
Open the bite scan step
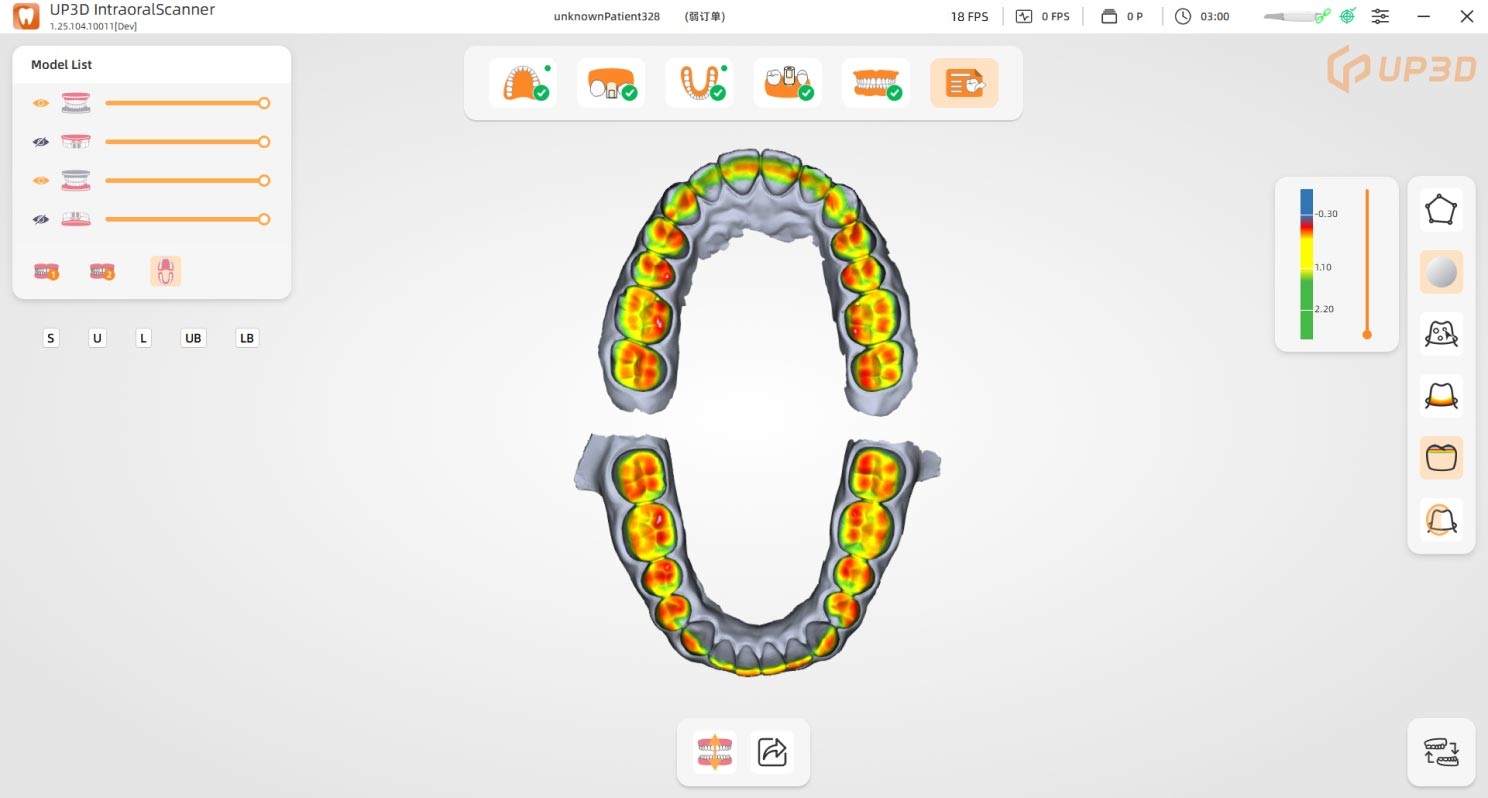875,83
